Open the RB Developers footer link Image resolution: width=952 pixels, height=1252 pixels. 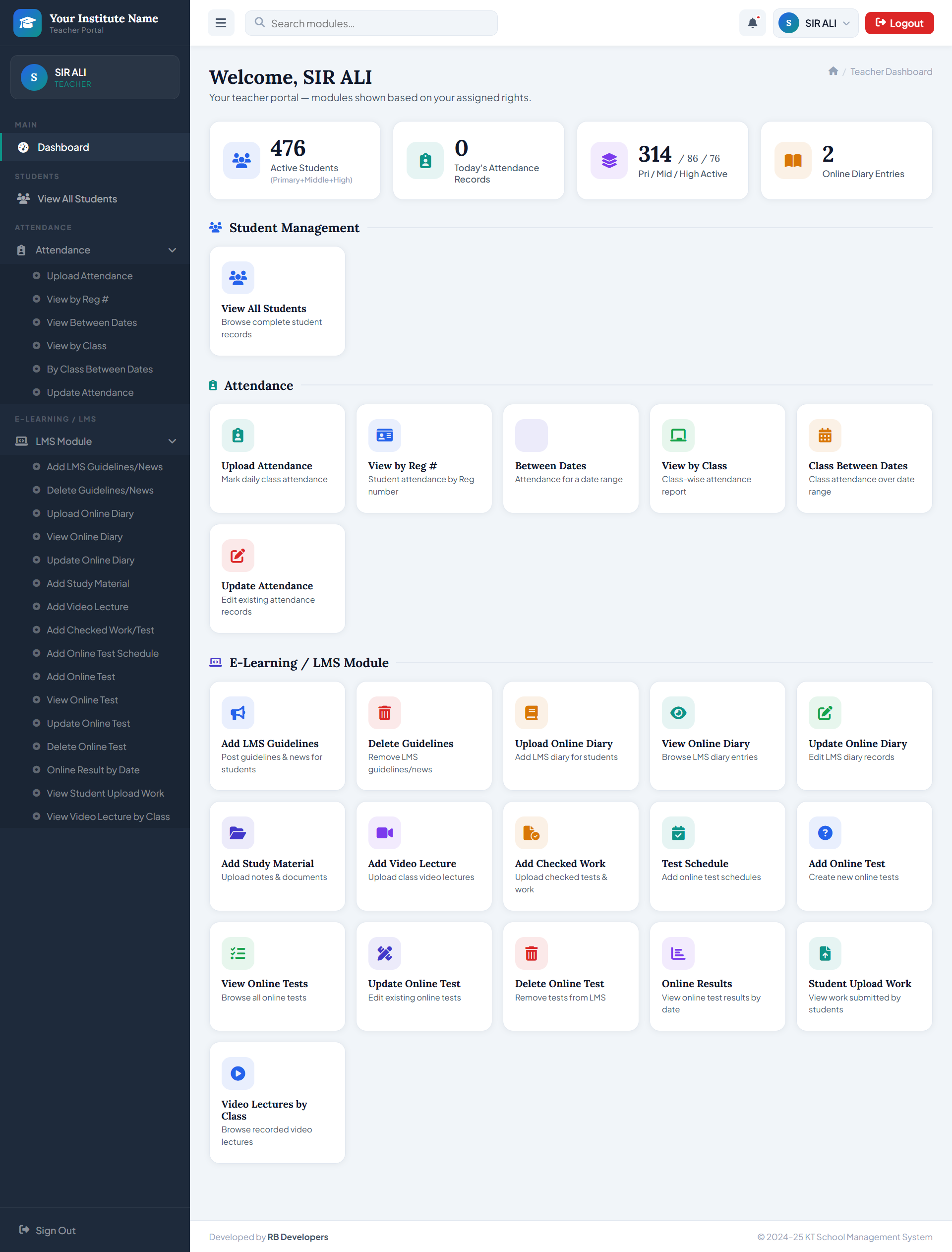point(297,1237)
